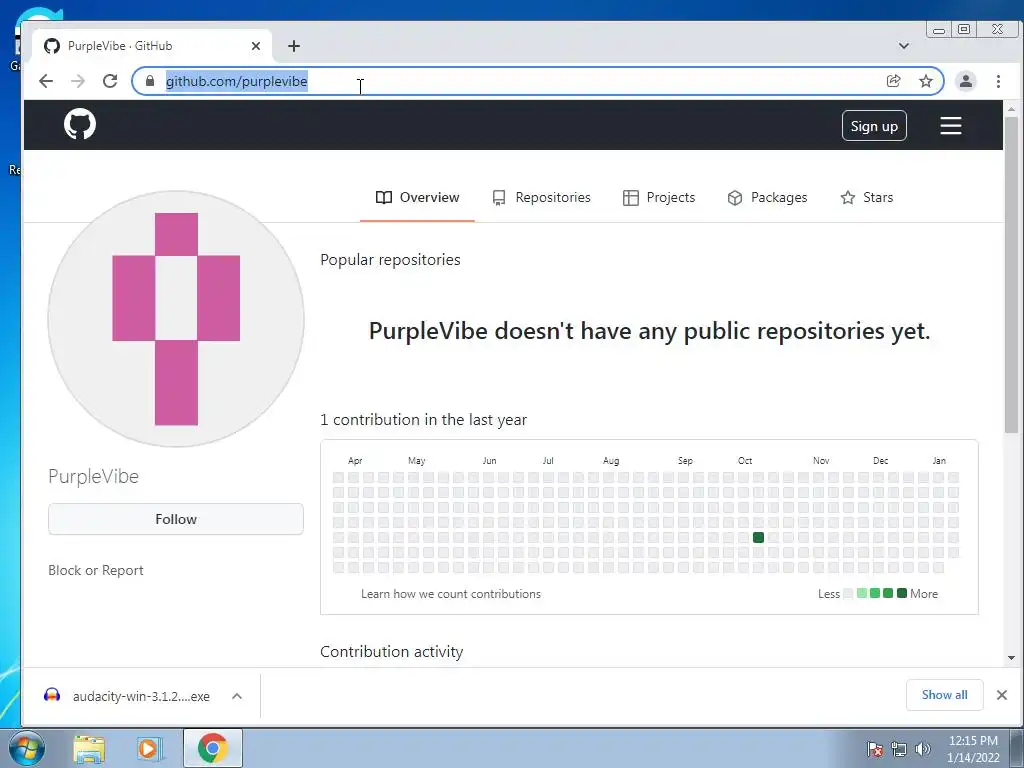This screenshot has width=1024, height=768.
Task: Open Learn how we count contributions link
Action: coord(451,594)
